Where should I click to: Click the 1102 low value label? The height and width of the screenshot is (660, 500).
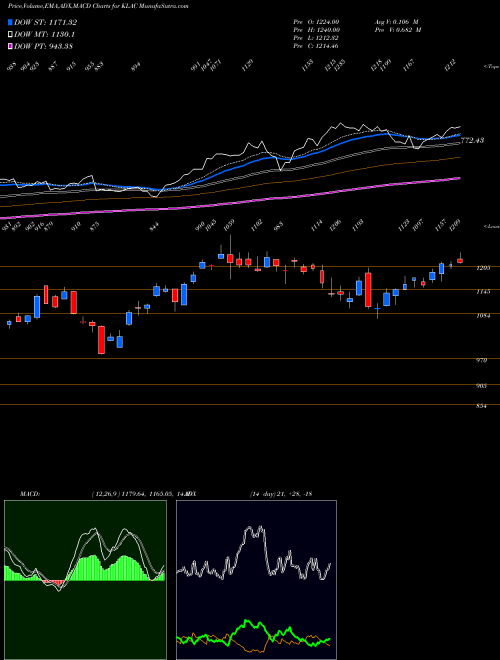257,225
